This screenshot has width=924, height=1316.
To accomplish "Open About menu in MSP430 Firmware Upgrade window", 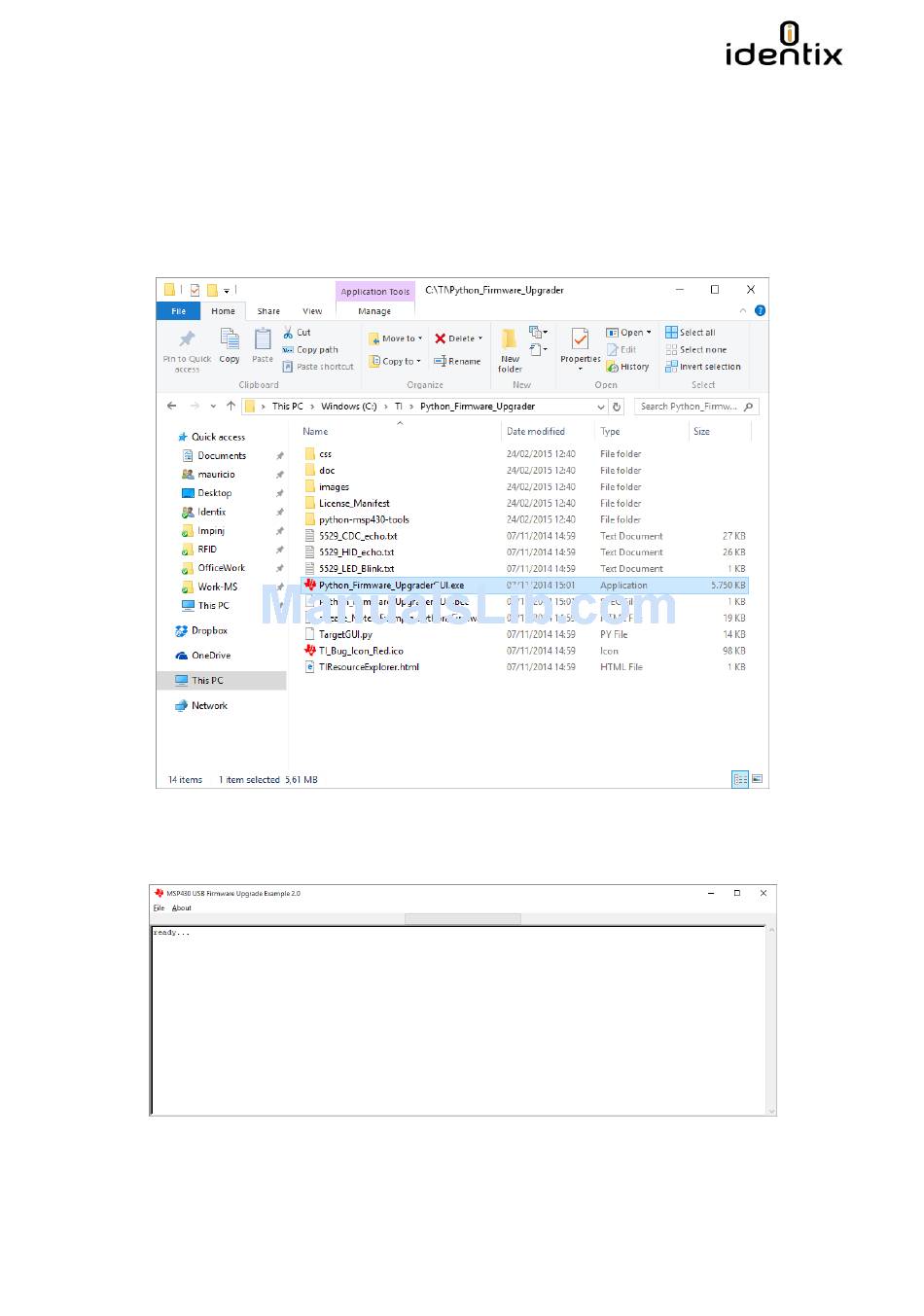I will (182, 908).
